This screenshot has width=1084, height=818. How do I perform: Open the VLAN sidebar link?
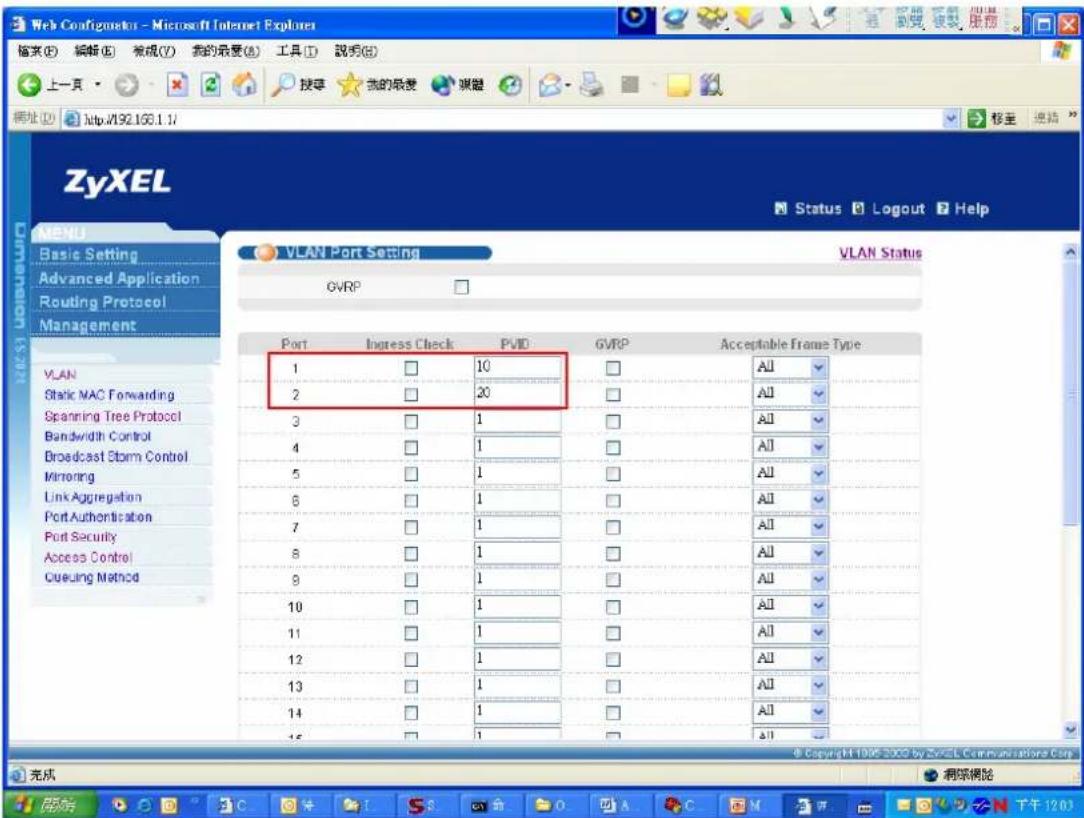click(60, 375)
